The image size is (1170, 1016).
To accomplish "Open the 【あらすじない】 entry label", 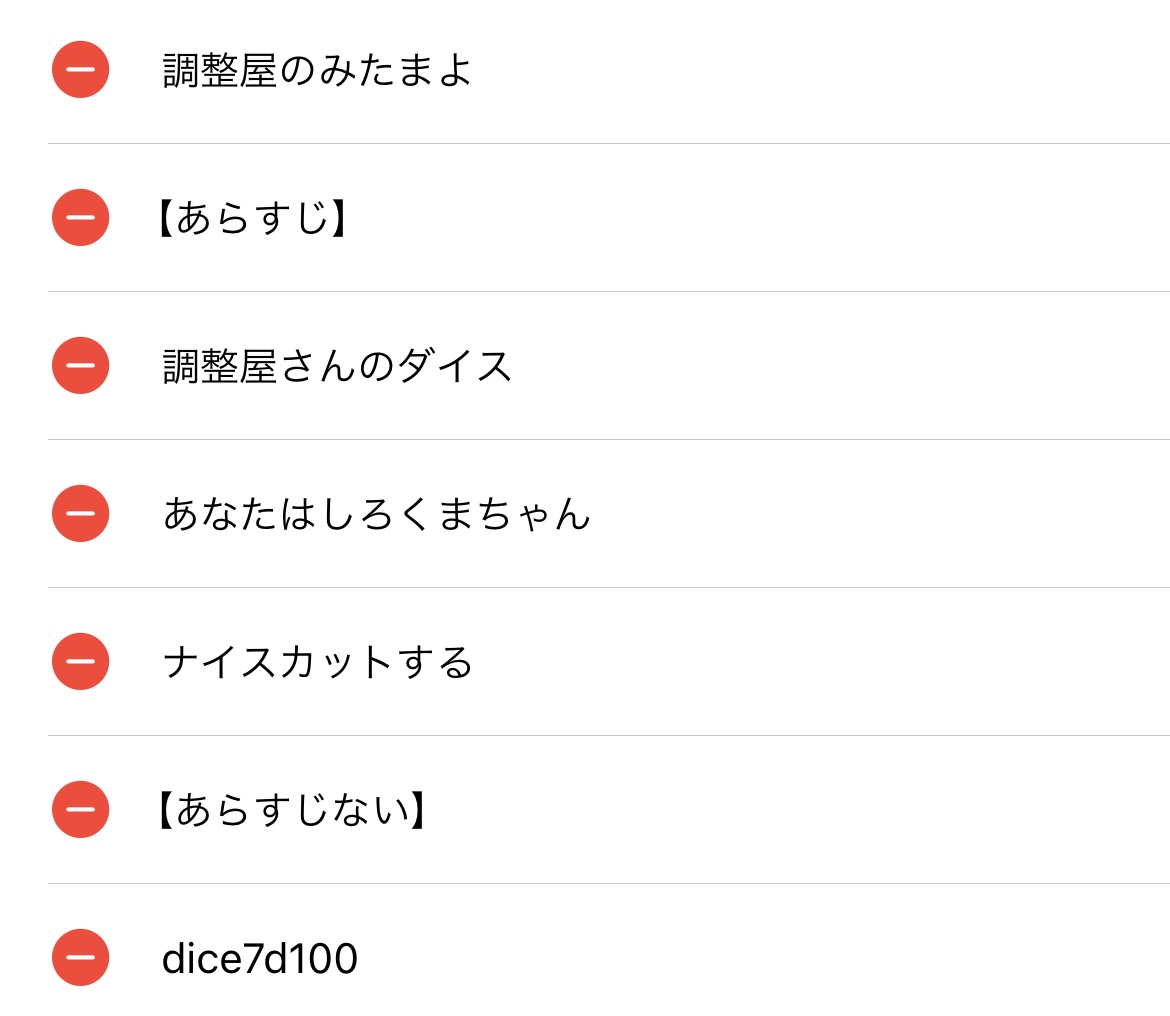I will coord(292,810).
